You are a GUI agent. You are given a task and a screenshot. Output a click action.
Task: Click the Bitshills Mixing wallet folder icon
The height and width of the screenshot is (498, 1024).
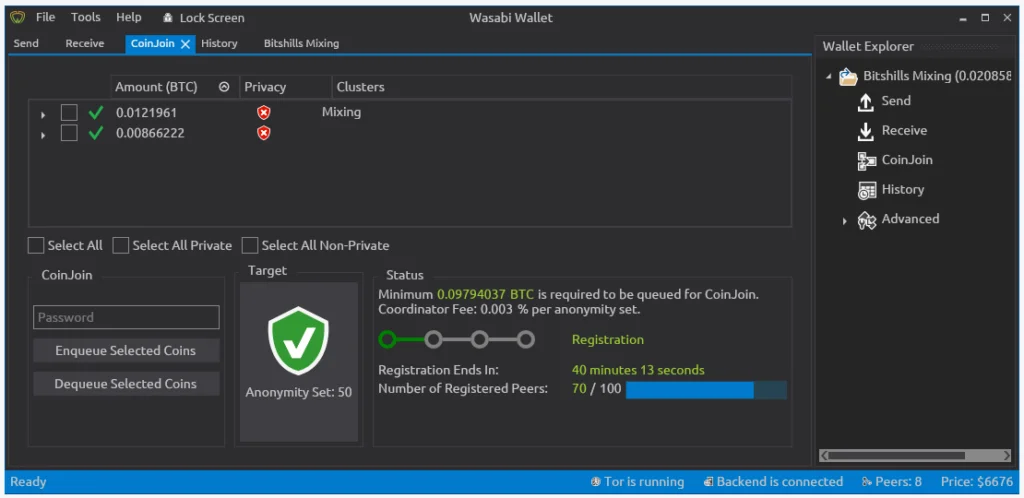(x=848, y=76)
